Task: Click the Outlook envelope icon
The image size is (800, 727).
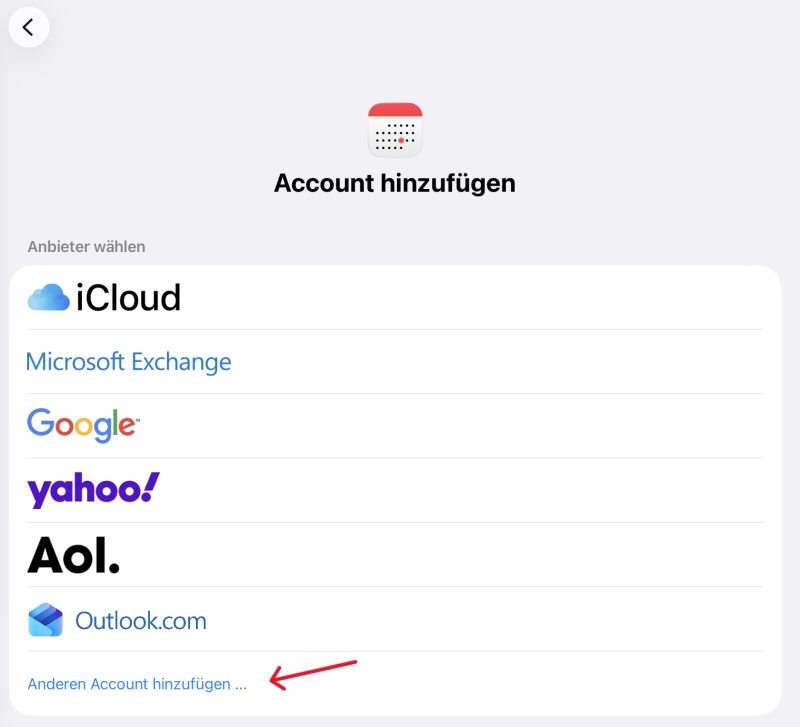Action: click(45, 619)
